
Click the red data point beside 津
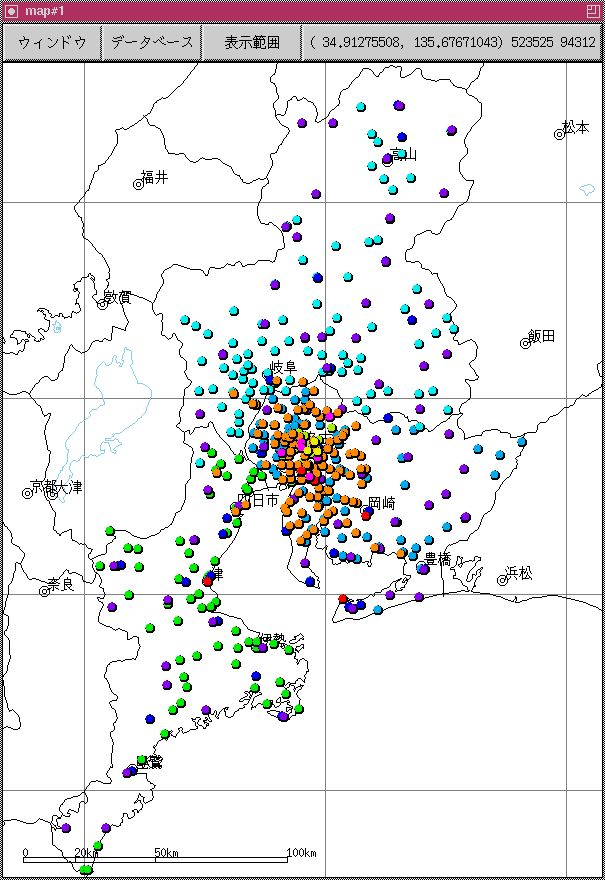click(x=207, y=580)
